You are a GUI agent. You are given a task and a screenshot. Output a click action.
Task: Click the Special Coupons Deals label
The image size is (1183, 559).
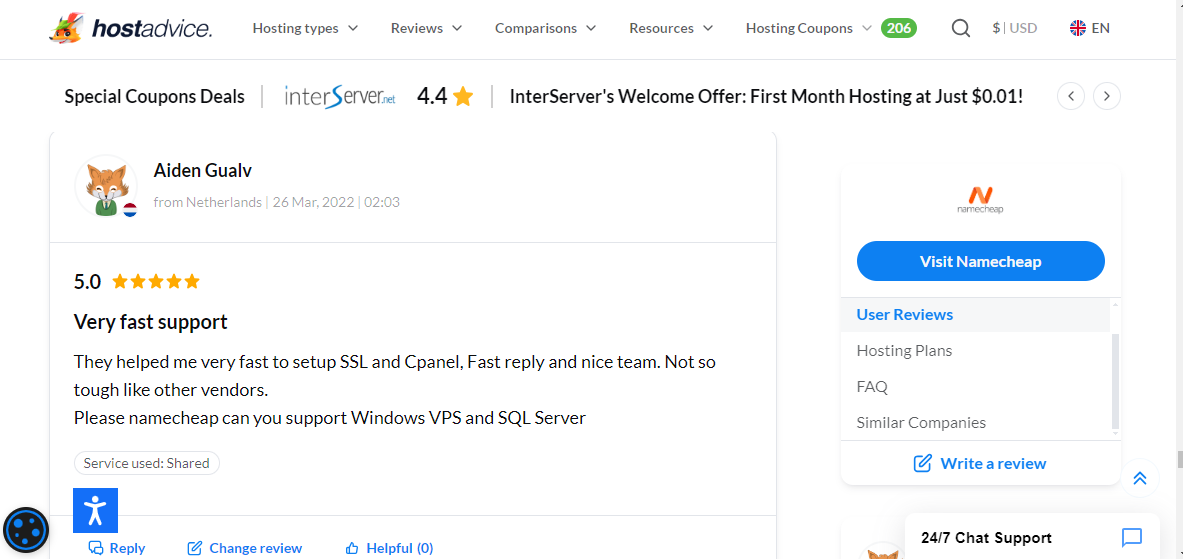154,97
